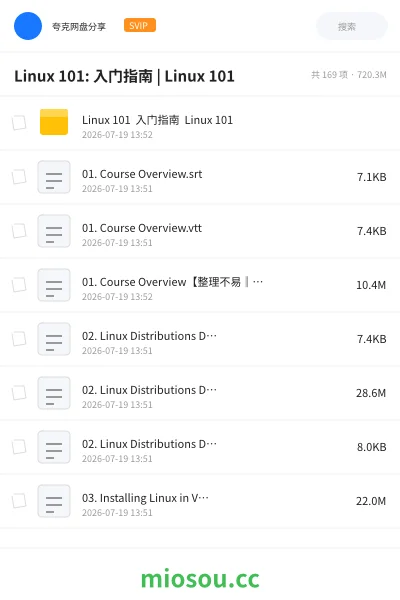The image size is (400, 600).
Task: Select checkbox of the 28.6M Linux Distributions file
Action: 19,393
